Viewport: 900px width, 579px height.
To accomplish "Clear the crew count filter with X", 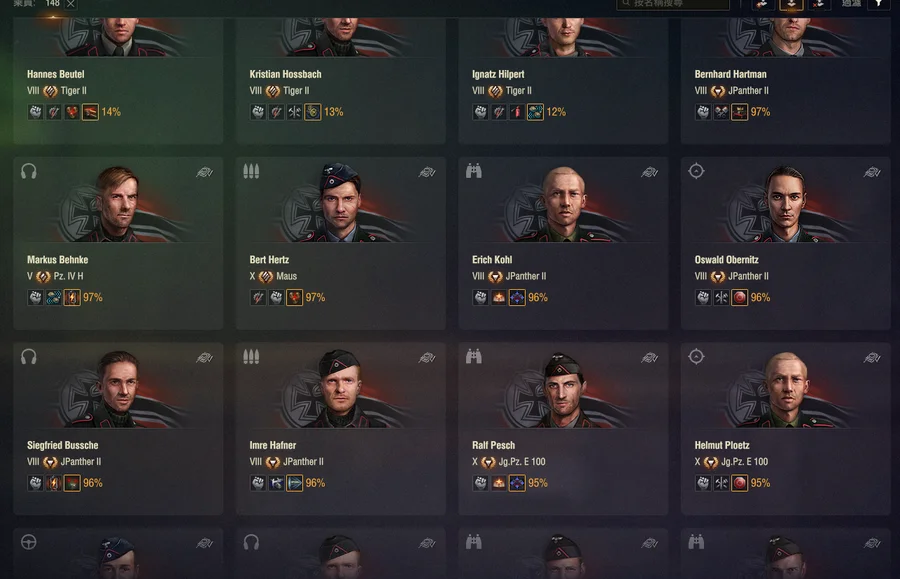I will 71,4.
